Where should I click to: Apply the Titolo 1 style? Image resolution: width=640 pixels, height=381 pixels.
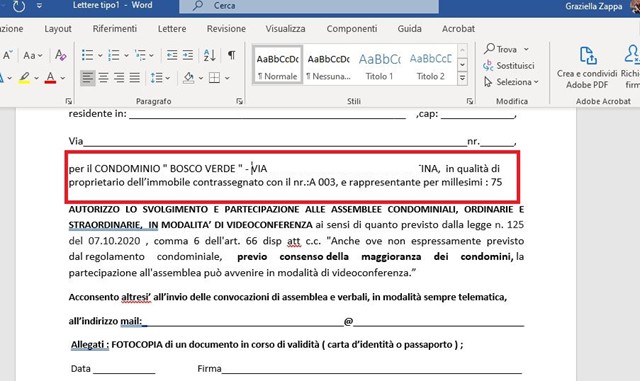point(379,65)
